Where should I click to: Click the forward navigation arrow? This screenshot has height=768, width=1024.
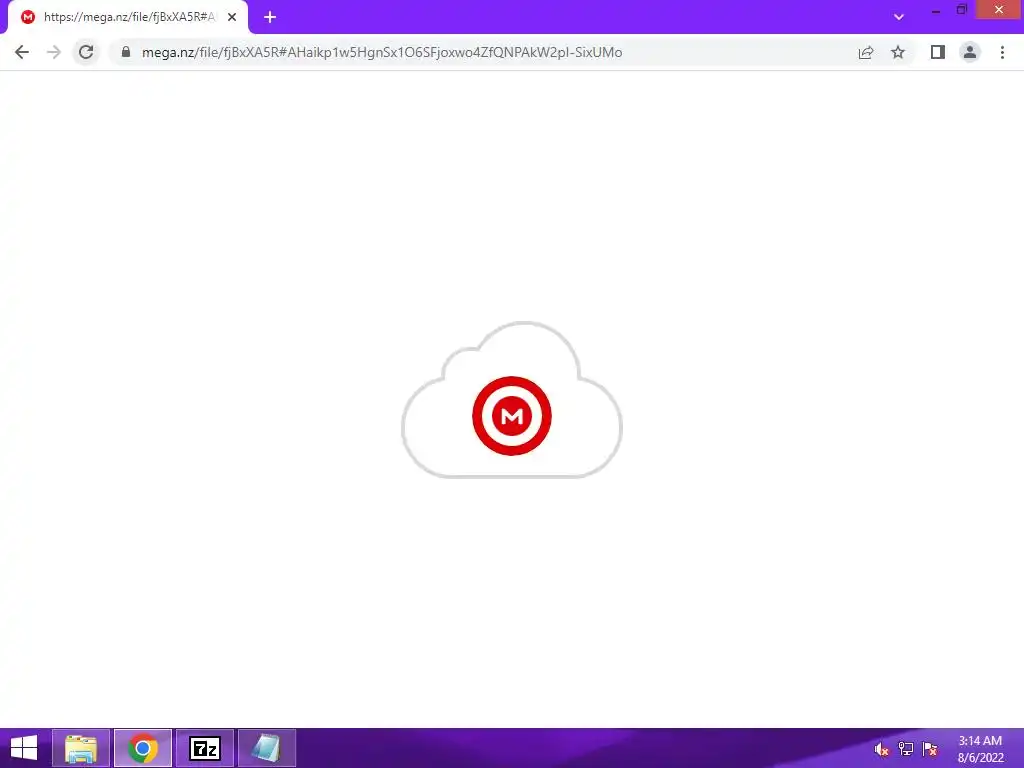pyautogui.click(x=54, y=52)
